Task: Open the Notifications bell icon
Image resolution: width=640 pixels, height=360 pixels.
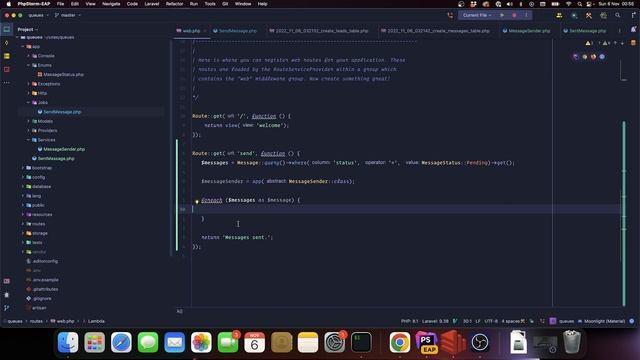Action: (x=633, y=29)
